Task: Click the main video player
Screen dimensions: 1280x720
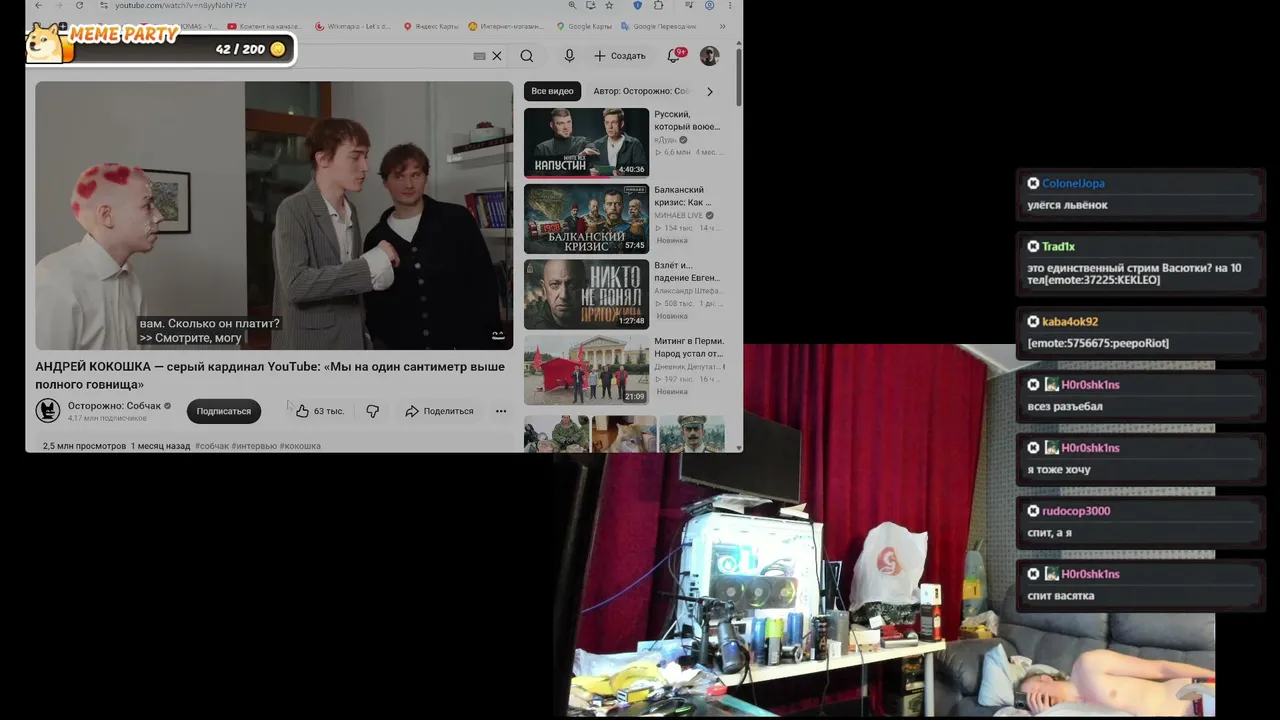Action: 274,216
